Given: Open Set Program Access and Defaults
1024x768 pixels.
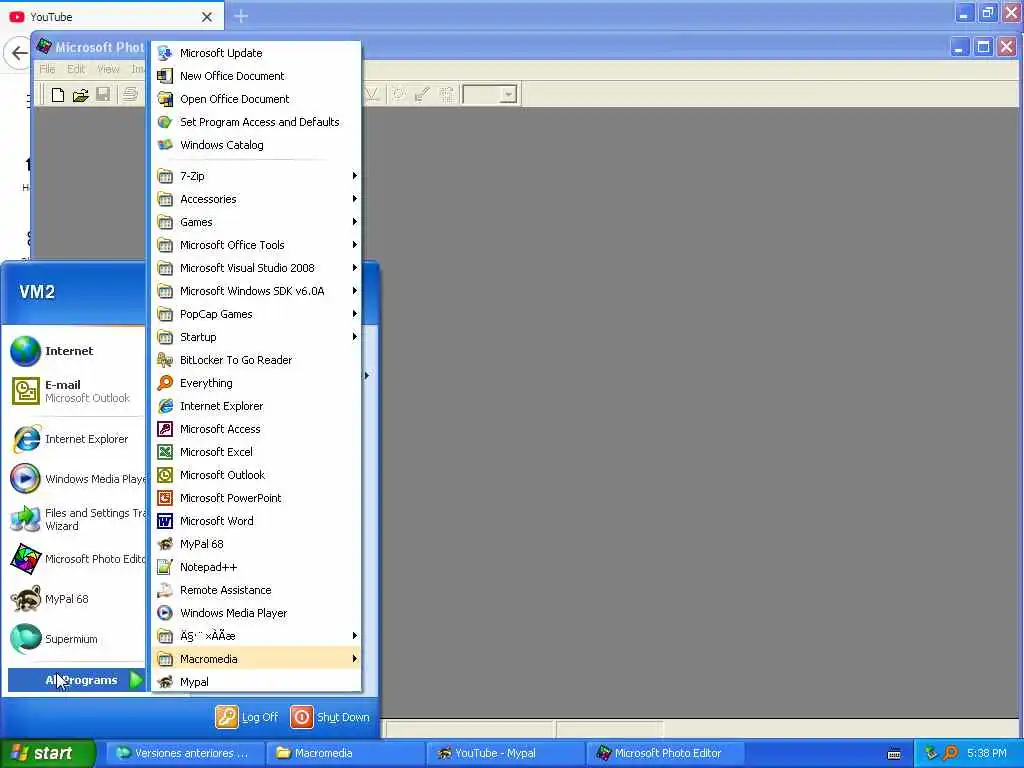Looking at the screenshot, I should tap(256, 121).
